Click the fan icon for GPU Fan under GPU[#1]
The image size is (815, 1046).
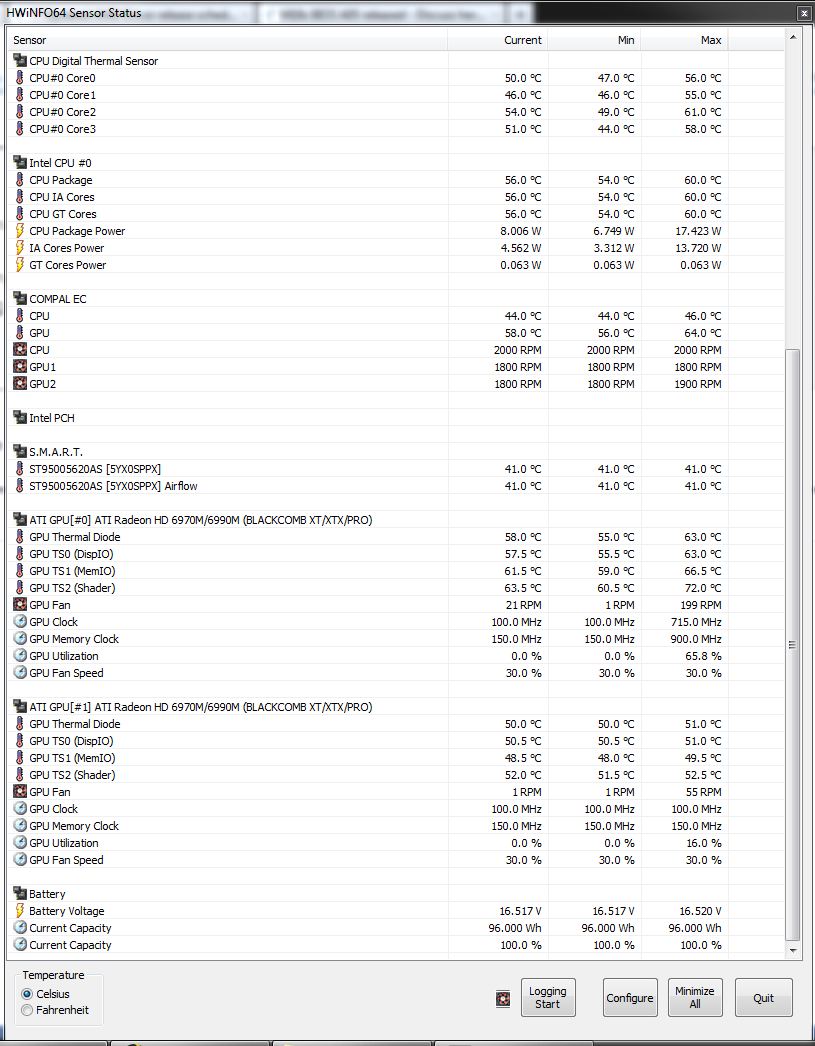coord(20,792)
